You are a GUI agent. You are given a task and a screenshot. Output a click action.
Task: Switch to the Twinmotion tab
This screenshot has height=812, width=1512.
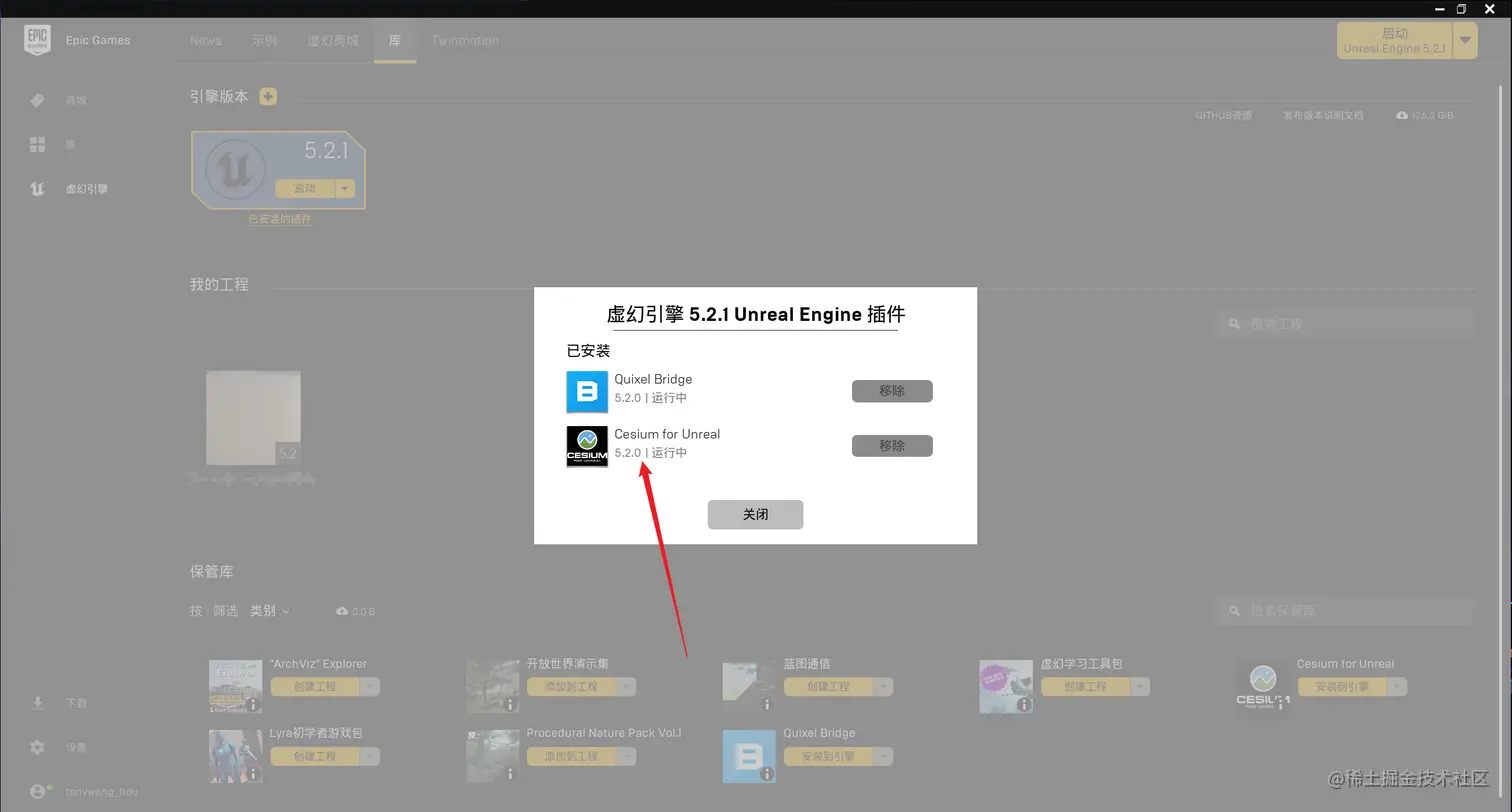[x=465, y=41]
